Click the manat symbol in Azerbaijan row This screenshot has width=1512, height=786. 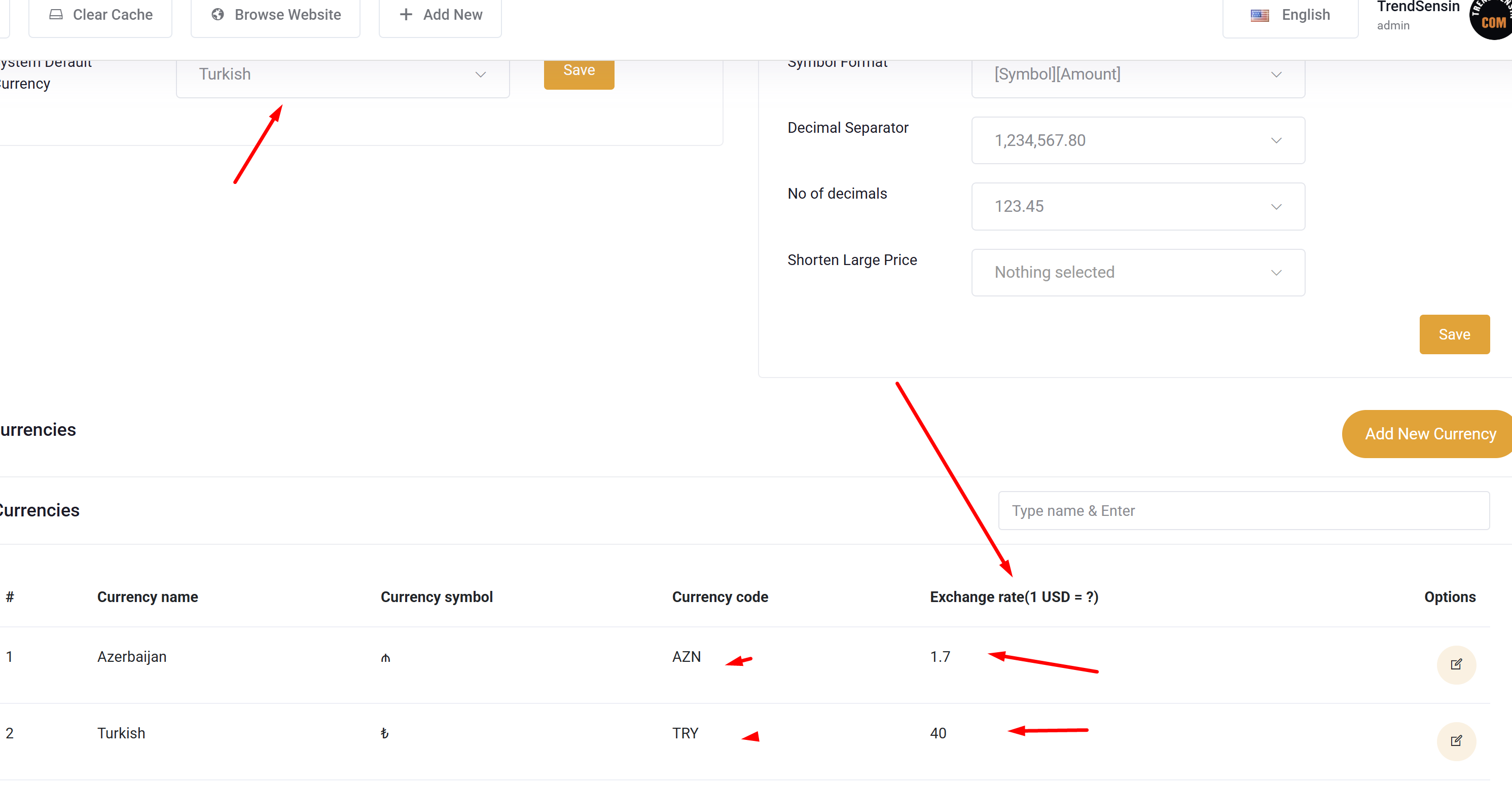click(386, 658)
